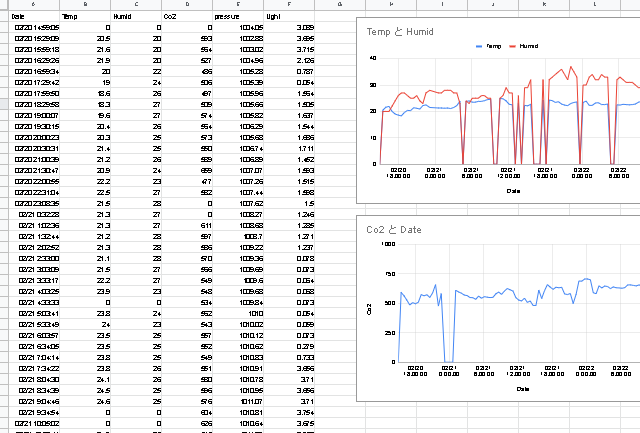Click the 'Temp' header cell
This screenshot has width=640, height=433.
tap(68, 17)
